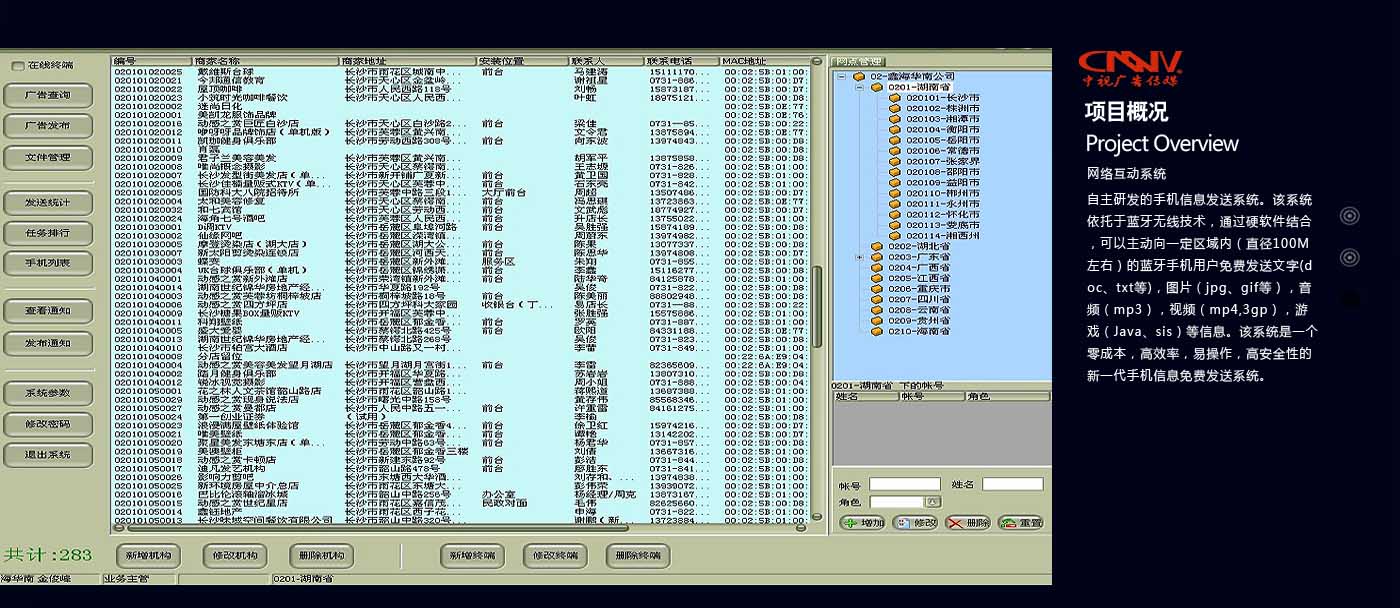Select the 020101-长沙市 folder icon
1400x608 pixels.
coord(895,98)
